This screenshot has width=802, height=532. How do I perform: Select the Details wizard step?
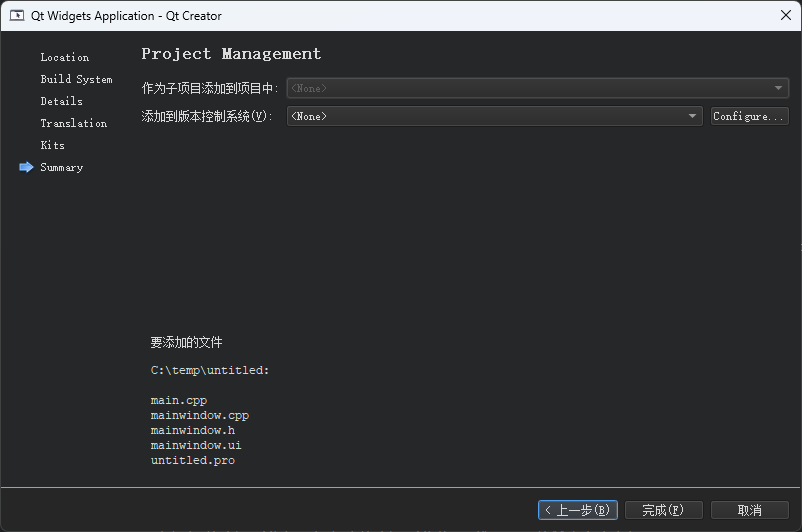61,101
